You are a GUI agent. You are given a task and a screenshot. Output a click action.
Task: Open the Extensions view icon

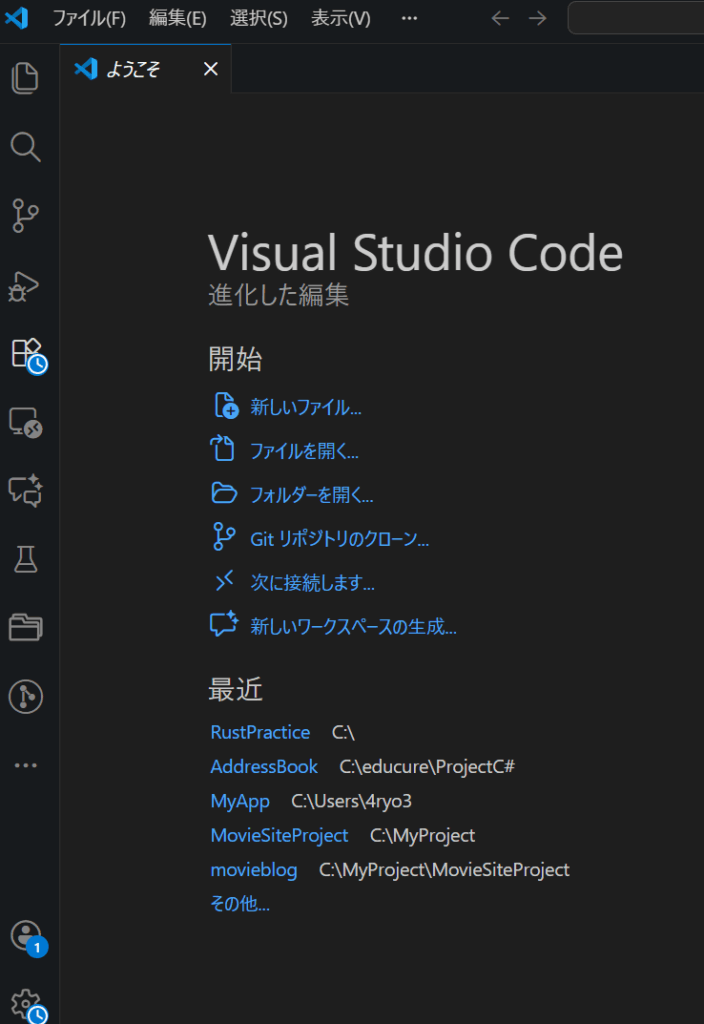point(26,353)
